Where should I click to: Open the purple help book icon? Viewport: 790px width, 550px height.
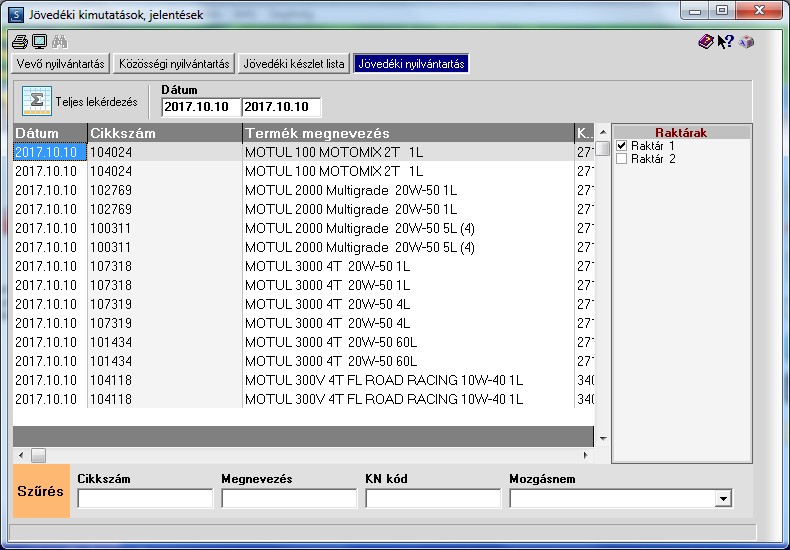(x=706, y=41)
